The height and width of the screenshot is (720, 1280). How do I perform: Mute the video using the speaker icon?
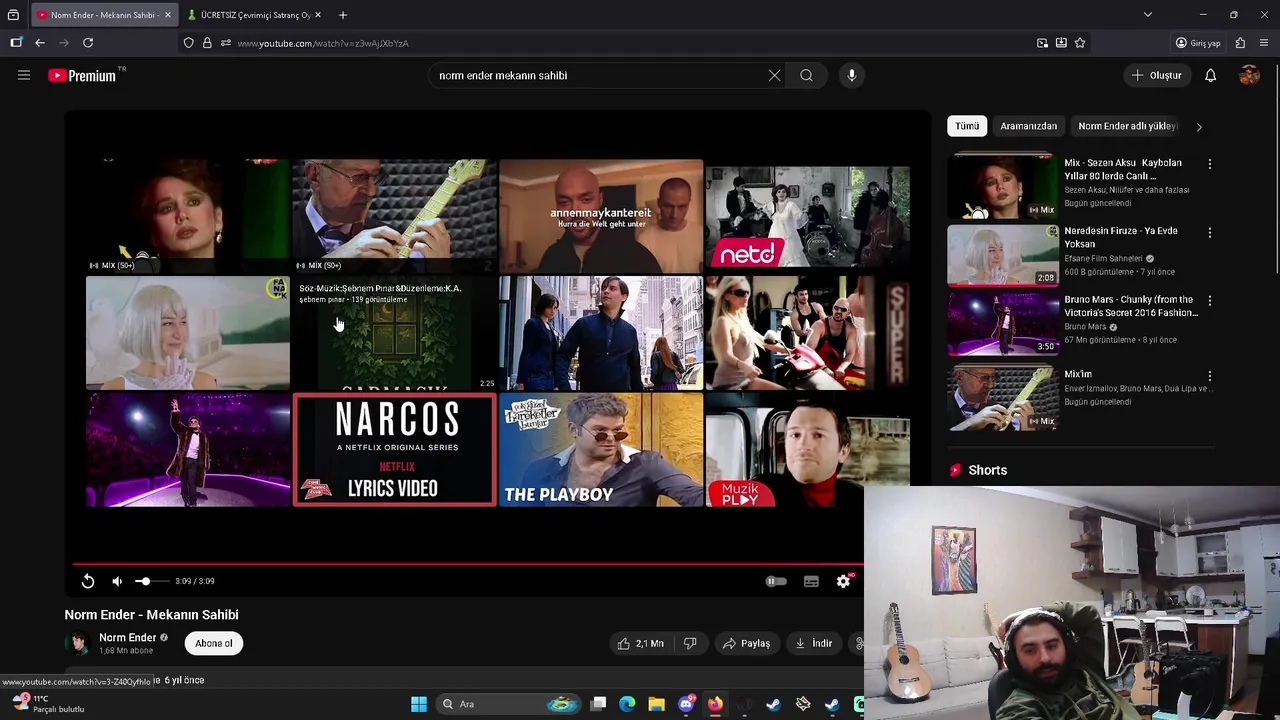(x=117, y=581)
